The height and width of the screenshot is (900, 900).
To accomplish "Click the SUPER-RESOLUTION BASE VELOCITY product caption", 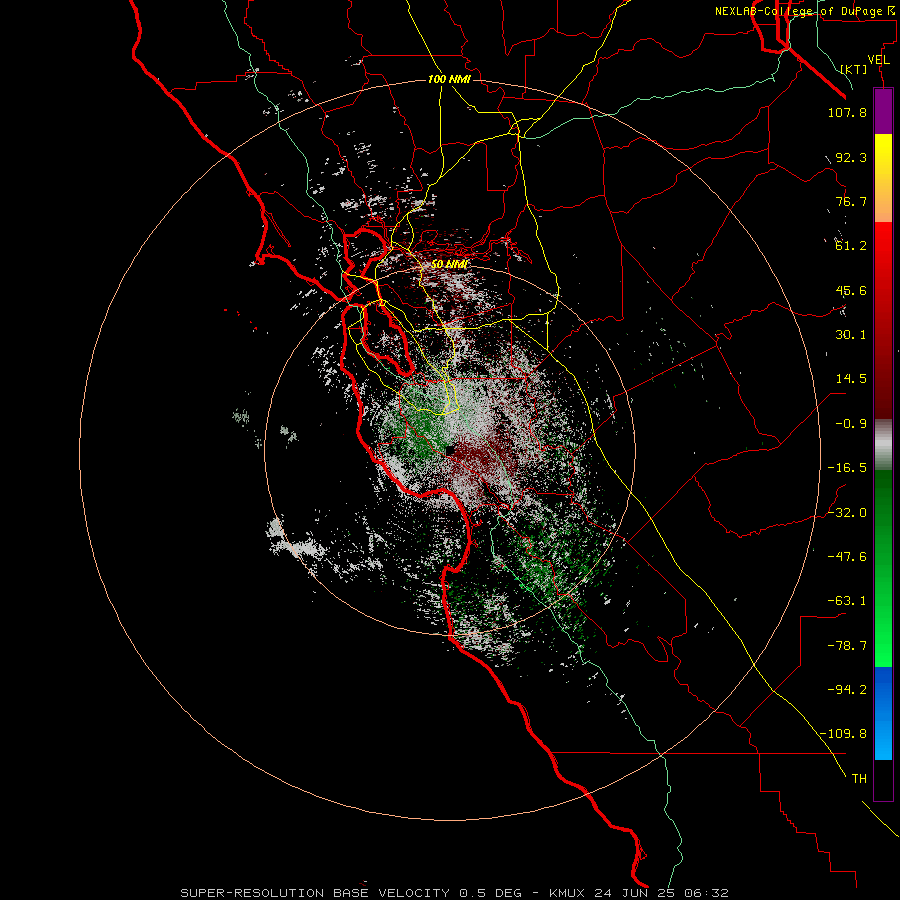I will coord(315,893).
